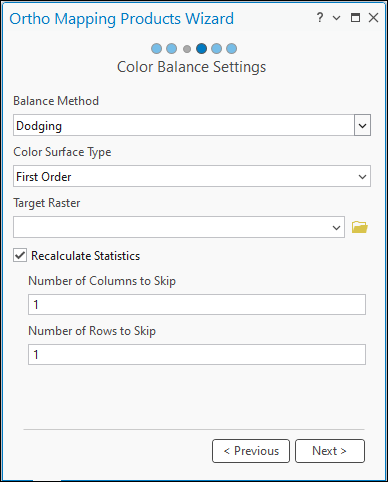
Task: Click the Color Surface Type label
Action: 62,152
